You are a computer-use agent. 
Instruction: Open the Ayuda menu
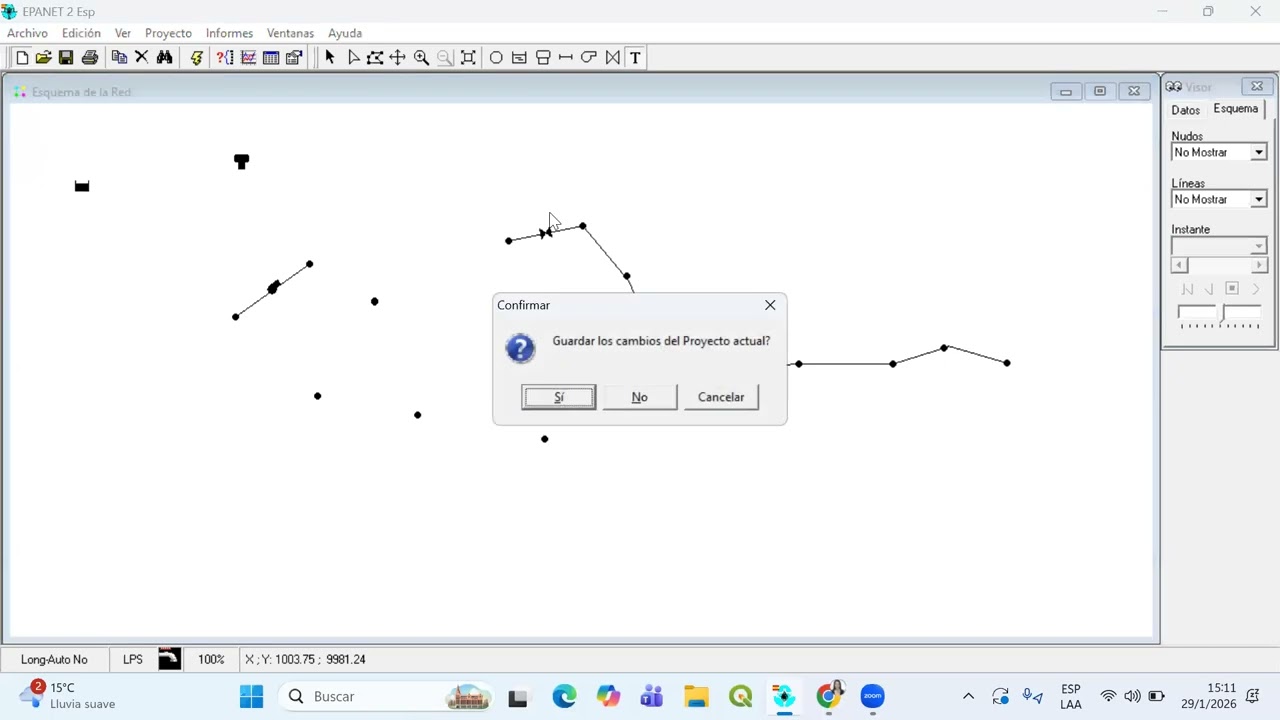tap(345, 33)
